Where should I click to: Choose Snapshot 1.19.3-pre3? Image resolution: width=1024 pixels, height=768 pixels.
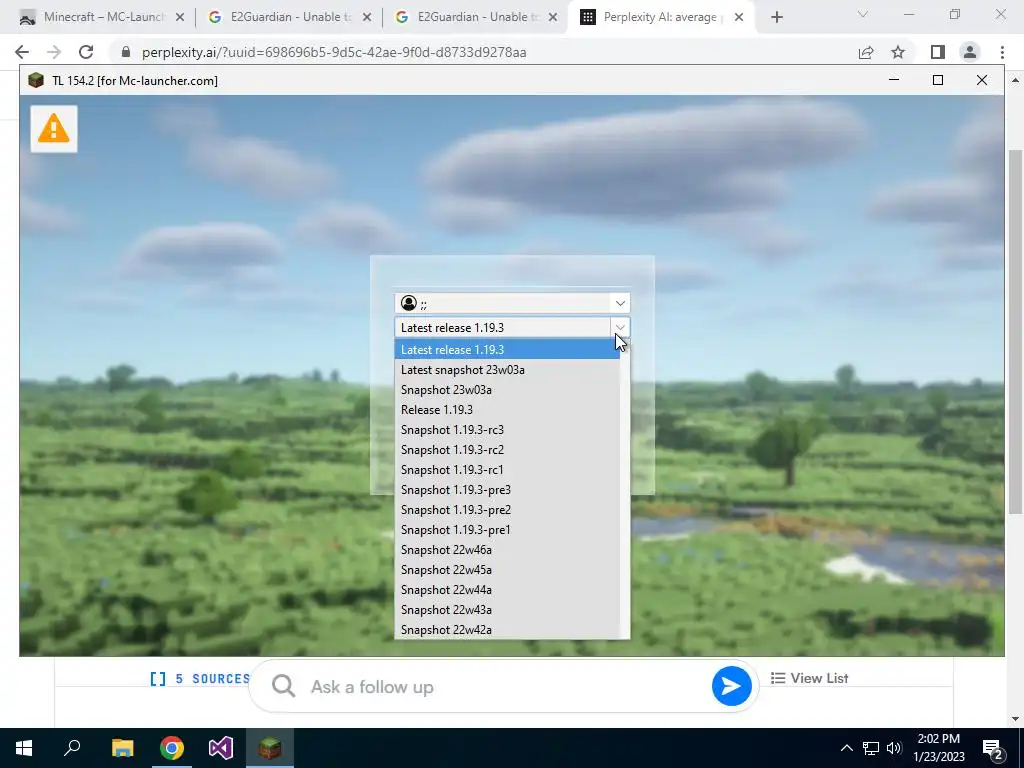(x=507, y=490)
